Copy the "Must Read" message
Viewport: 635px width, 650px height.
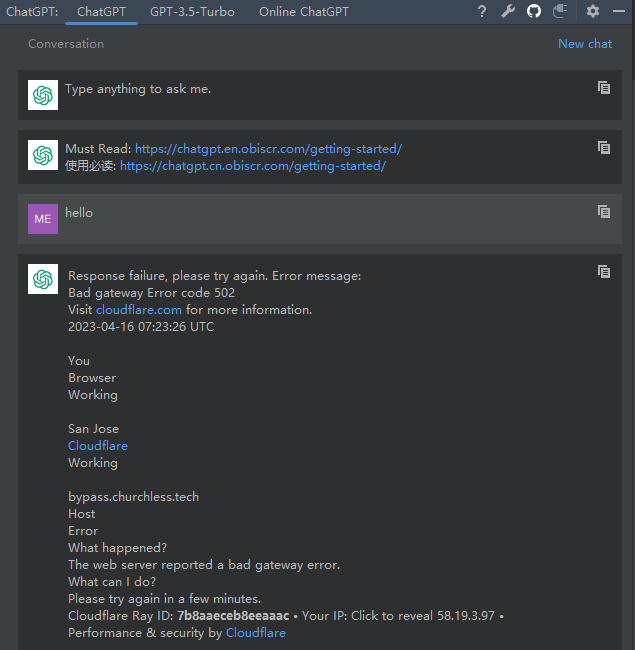tap(604, 148)
